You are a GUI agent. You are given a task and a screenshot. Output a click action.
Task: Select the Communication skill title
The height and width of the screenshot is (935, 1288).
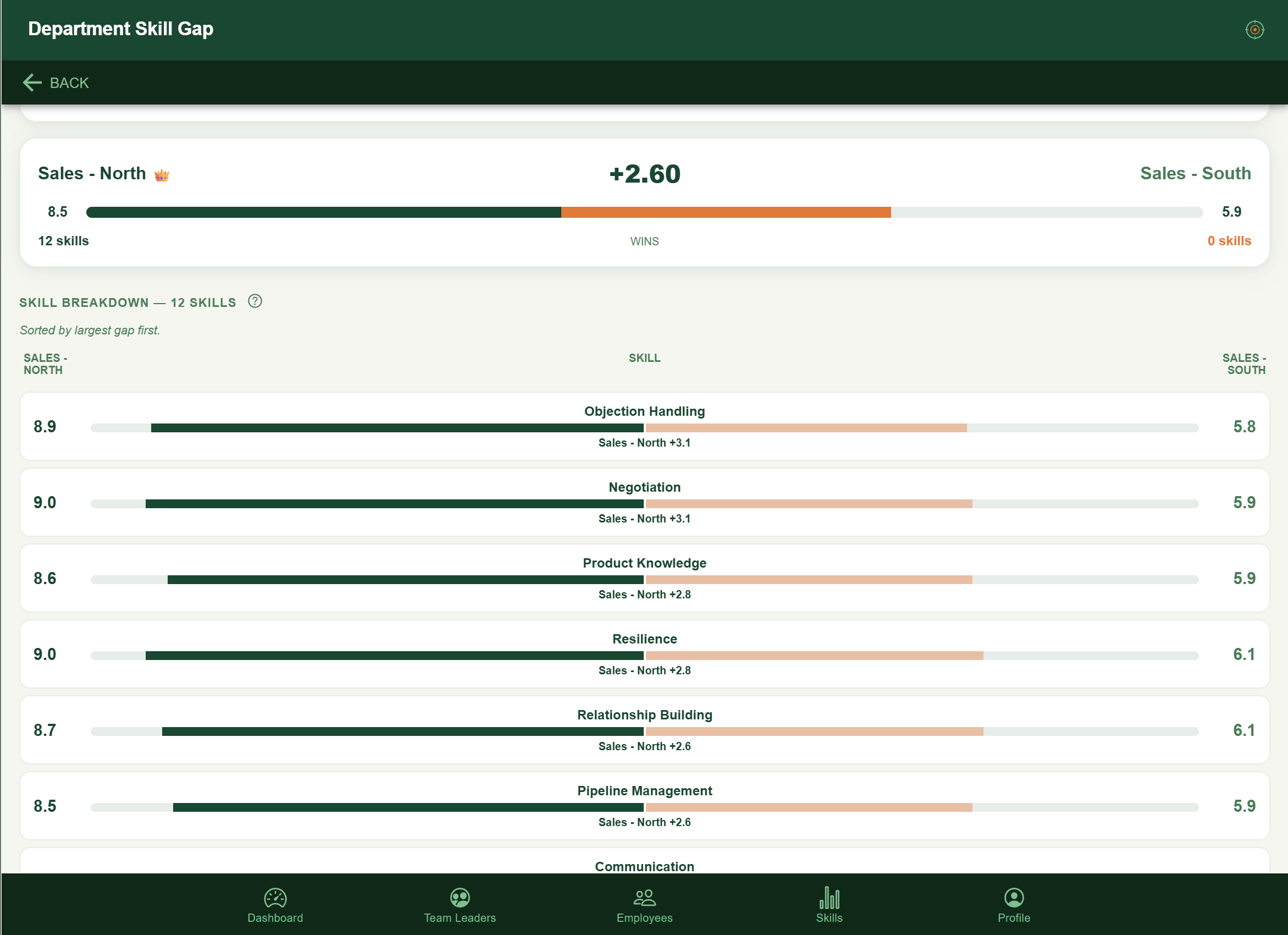pos(645,866)
